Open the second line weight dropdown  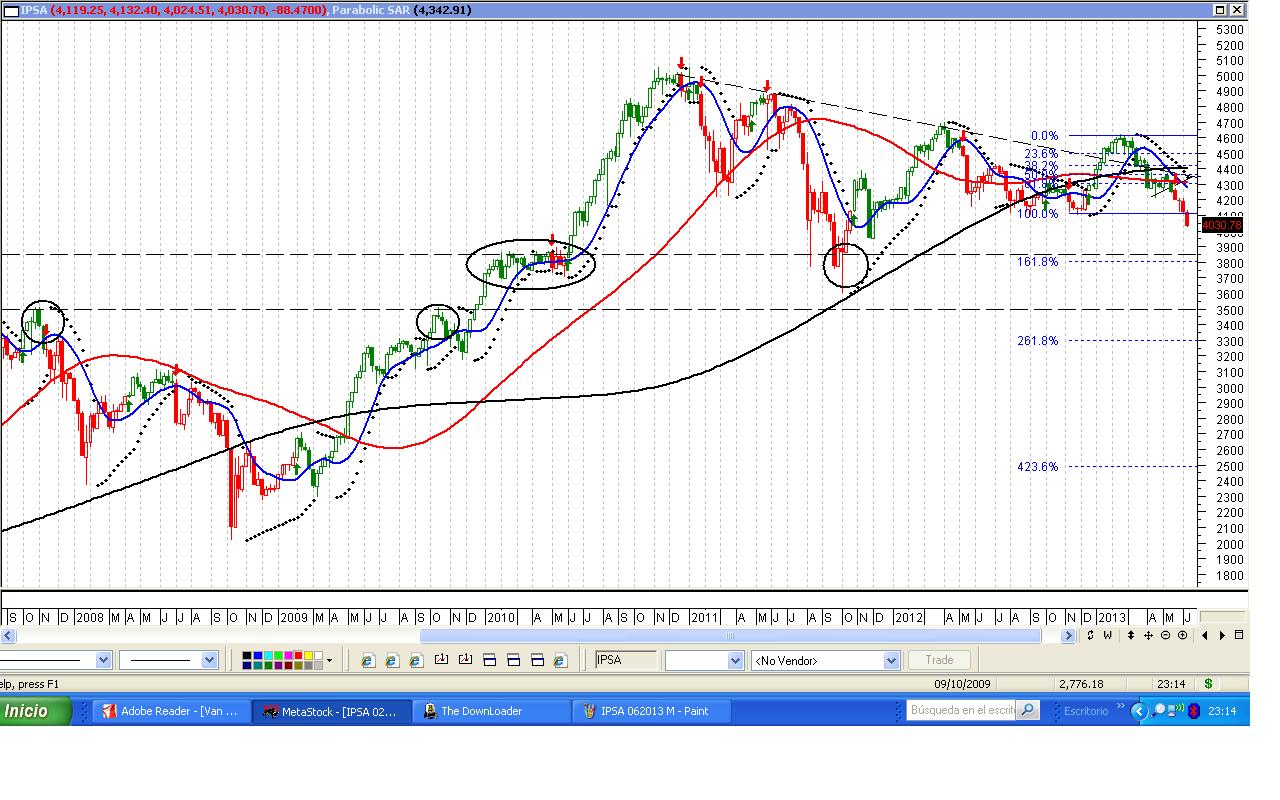pos(209,660)
